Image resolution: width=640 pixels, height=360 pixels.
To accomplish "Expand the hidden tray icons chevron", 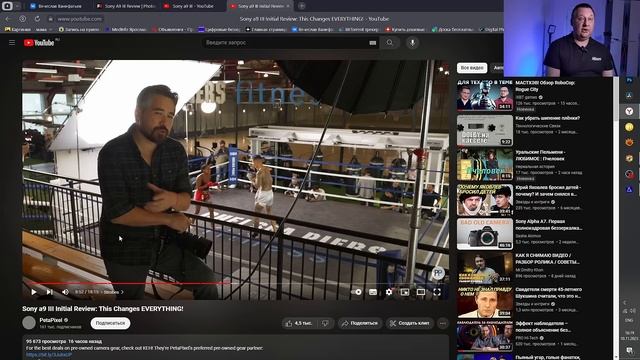I will click(625, 302).
